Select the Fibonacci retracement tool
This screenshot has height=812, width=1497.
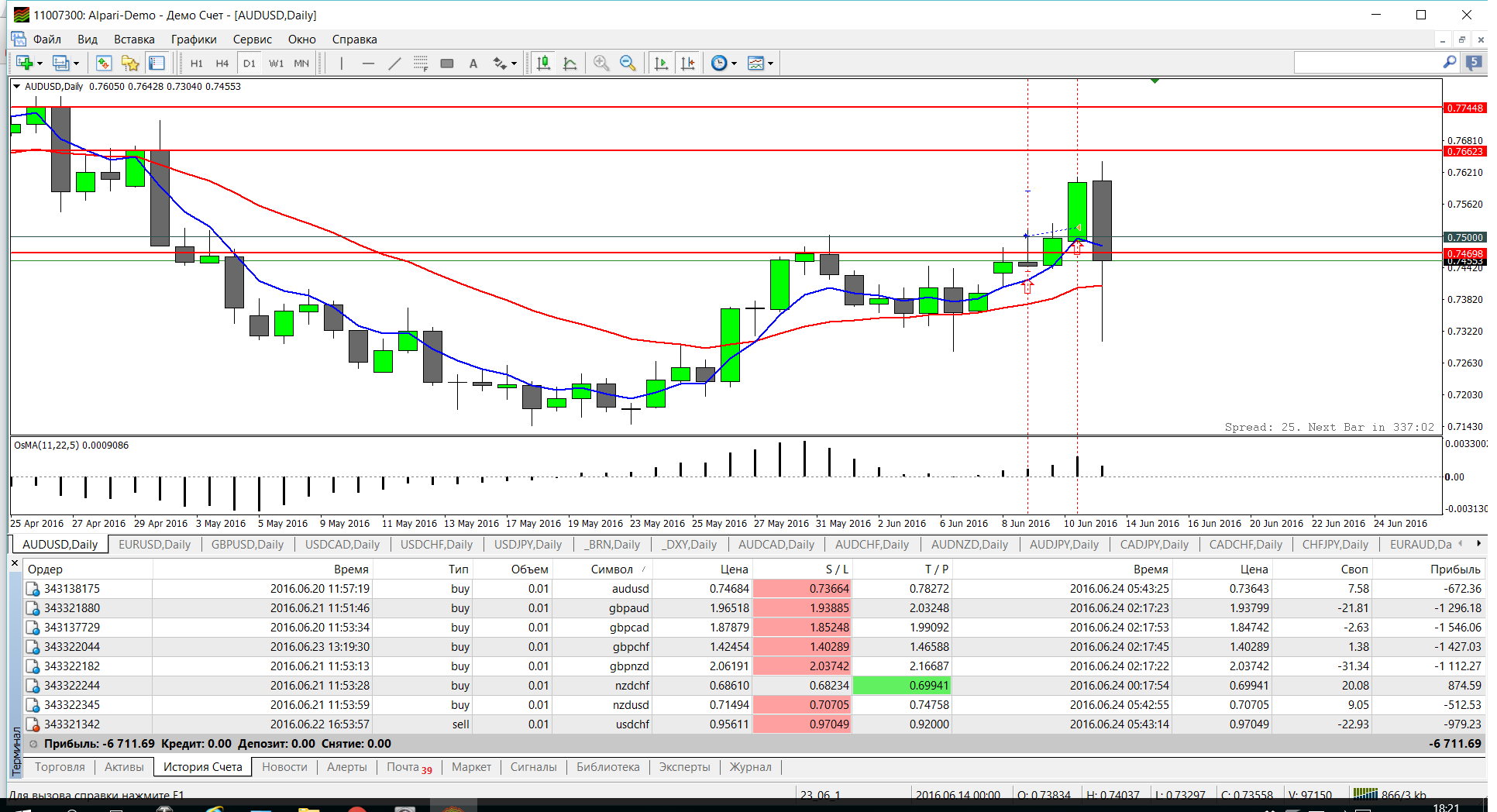[x=421, y=64]
